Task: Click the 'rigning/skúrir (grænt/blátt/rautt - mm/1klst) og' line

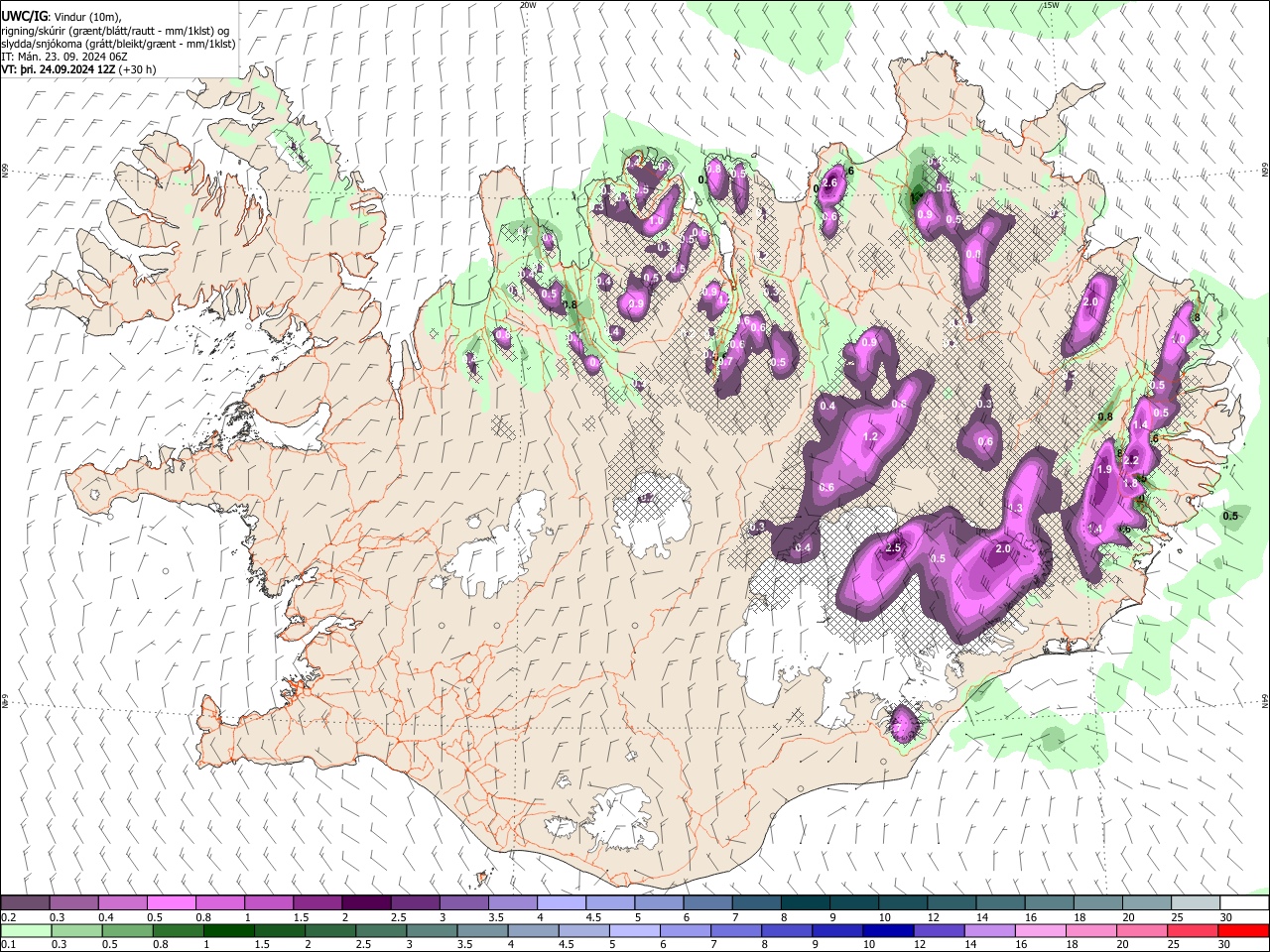Action: point(115,31)
